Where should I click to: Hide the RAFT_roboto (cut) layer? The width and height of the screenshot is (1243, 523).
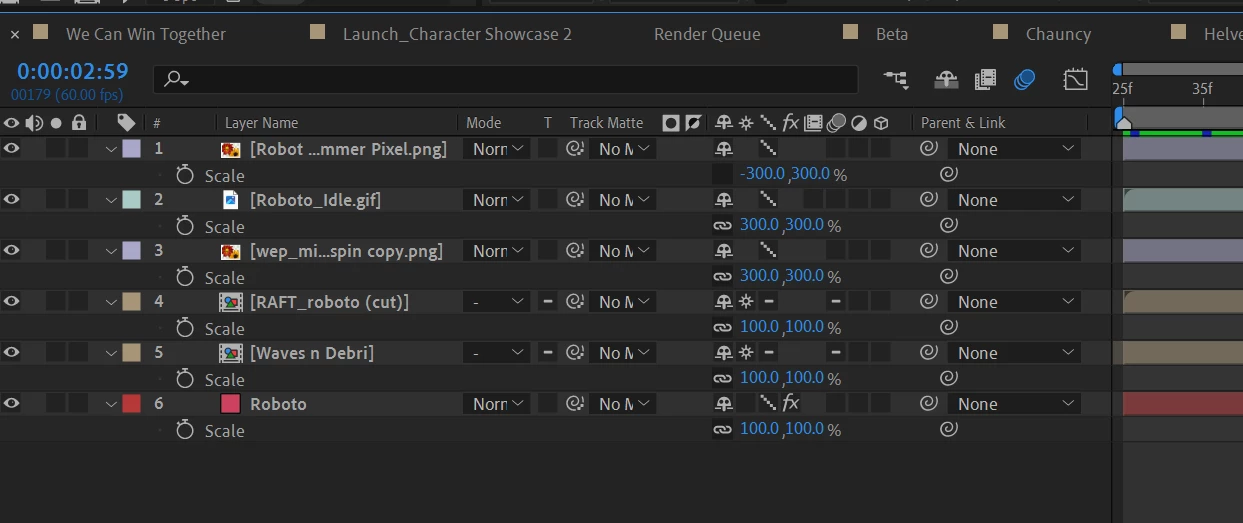pos(11,302)
